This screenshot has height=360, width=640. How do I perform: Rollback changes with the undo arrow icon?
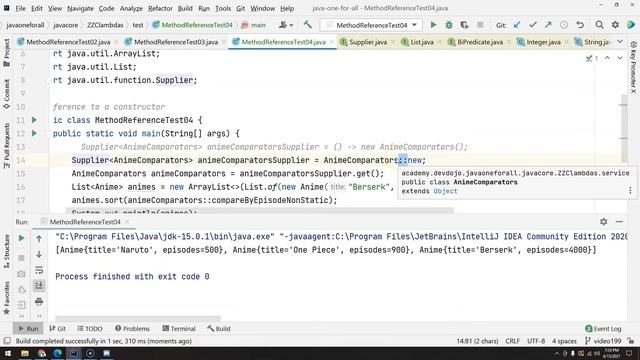[580, 25]
